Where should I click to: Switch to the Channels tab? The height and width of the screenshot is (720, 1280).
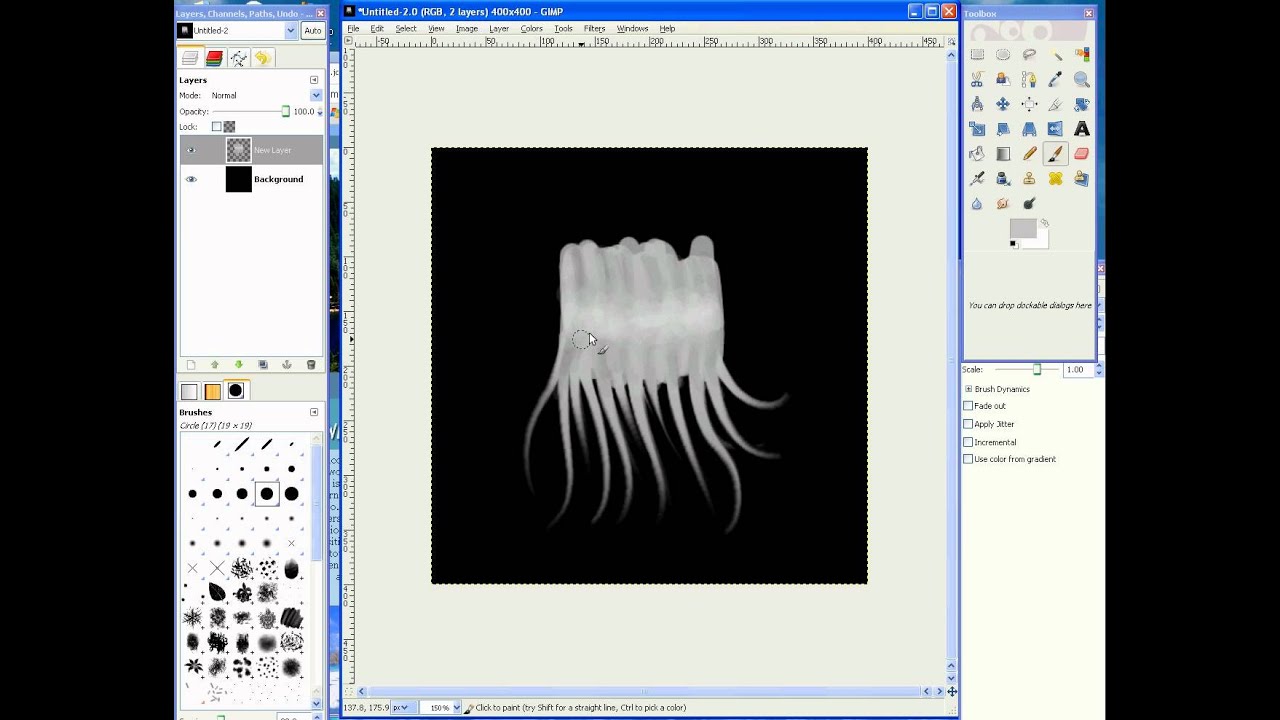pyautogui.click(x=214, y=59)
